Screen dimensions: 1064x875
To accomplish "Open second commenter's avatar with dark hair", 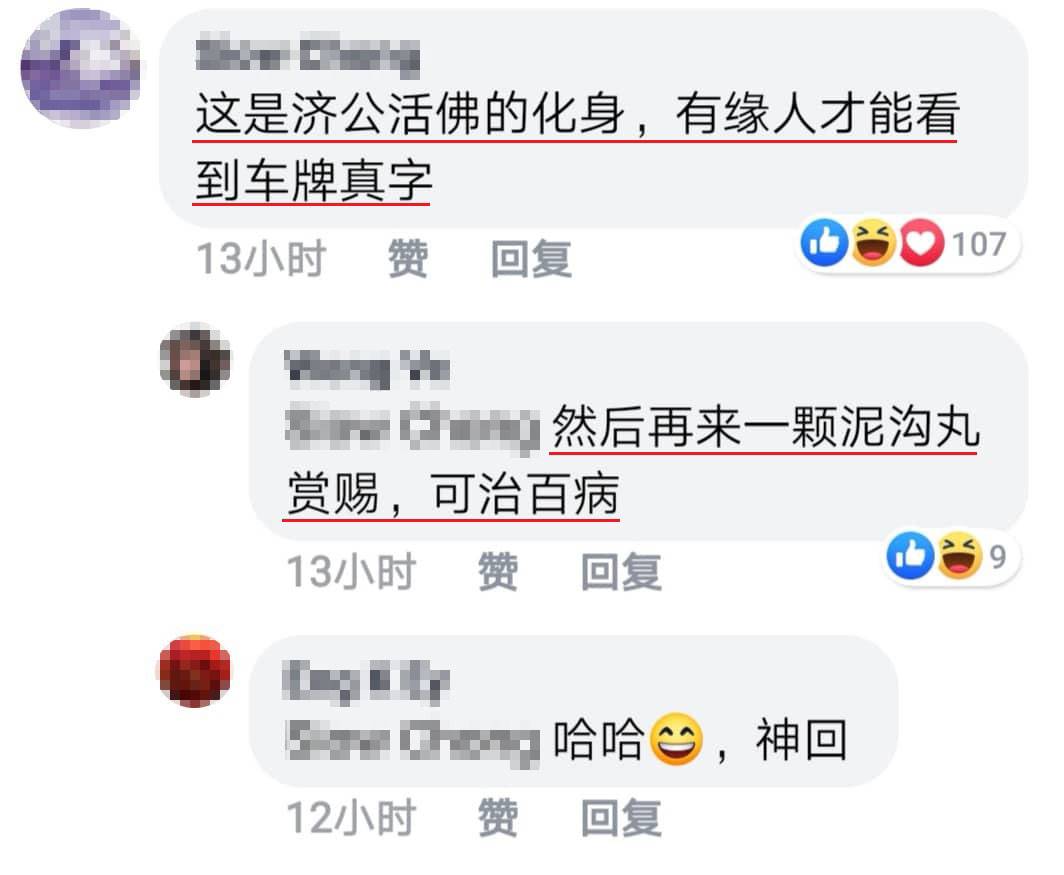I will click(x=195, y=360).
